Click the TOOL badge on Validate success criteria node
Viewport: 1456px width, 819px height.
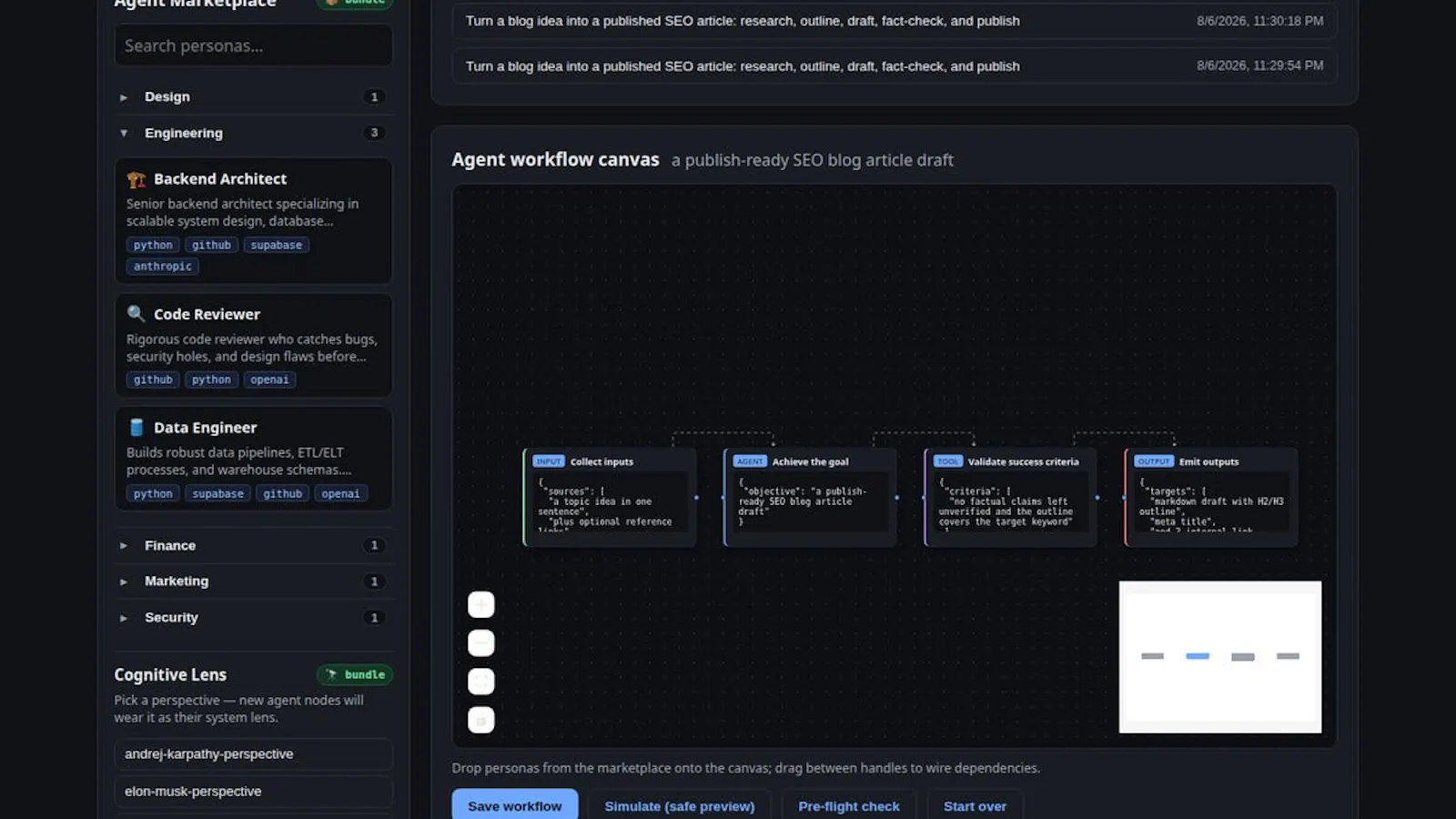[x=948, y=461]
